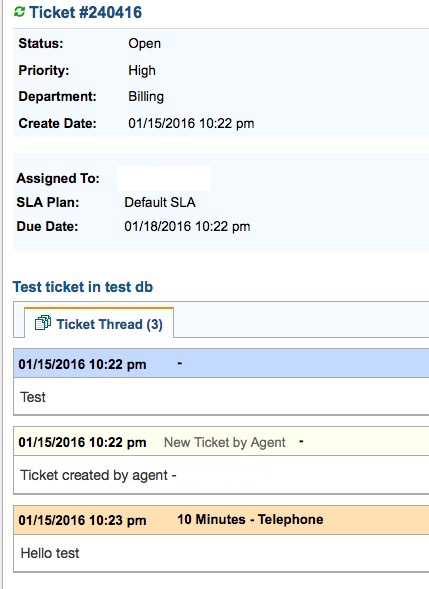The height and width of the screenshot is (589, 429).
Task: Click the 10:23 pm timestamp on orange header
Action: pyautogui.click(x=82, y=520)
